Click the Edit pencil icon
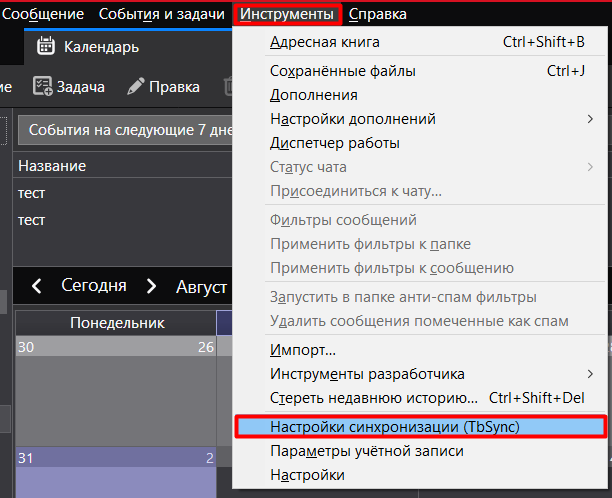Viewport: 612px width, 498px height. 136,87
